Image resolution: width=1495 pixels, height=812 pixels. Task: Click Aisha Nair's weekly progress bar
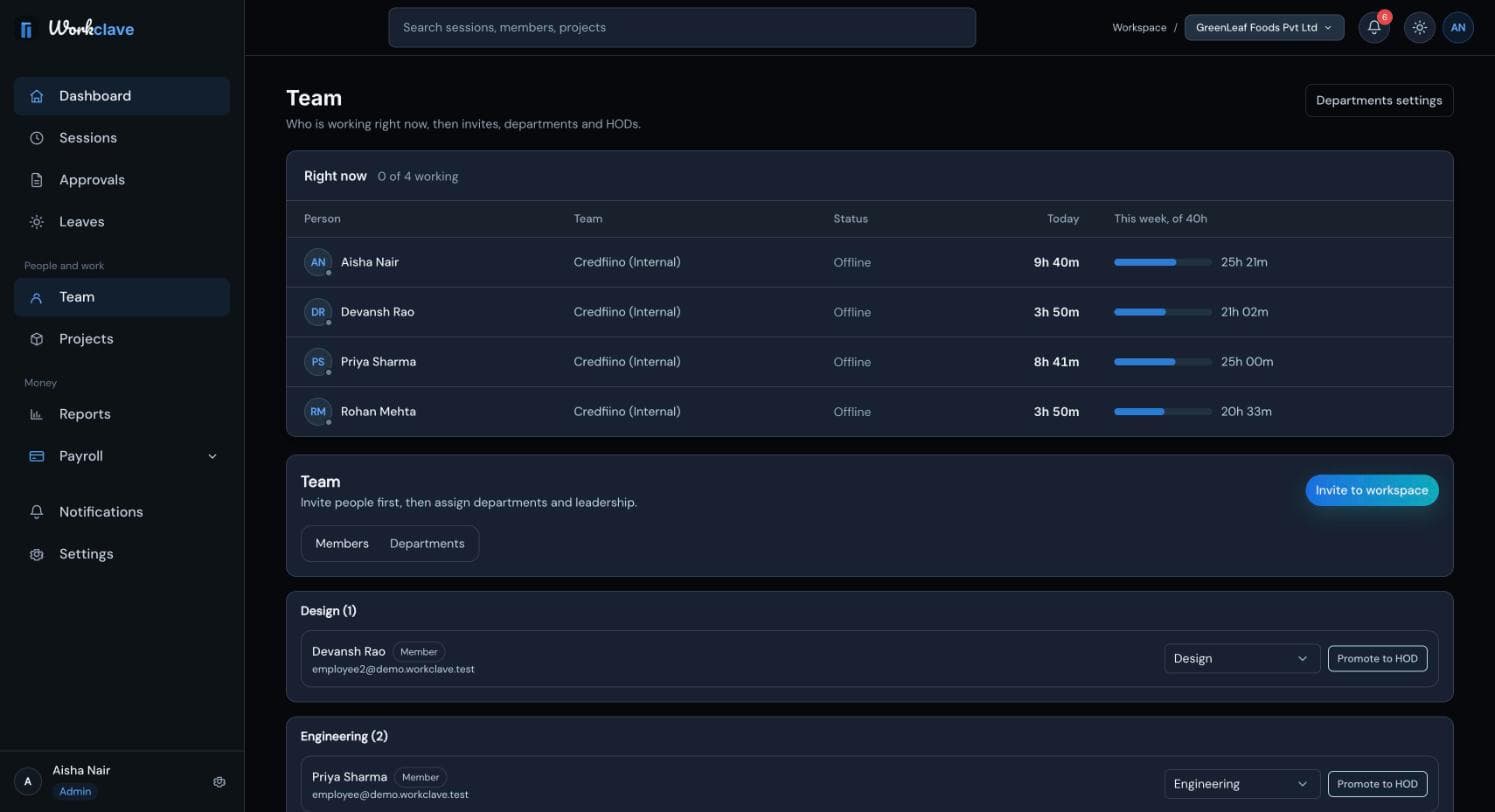1163,262
